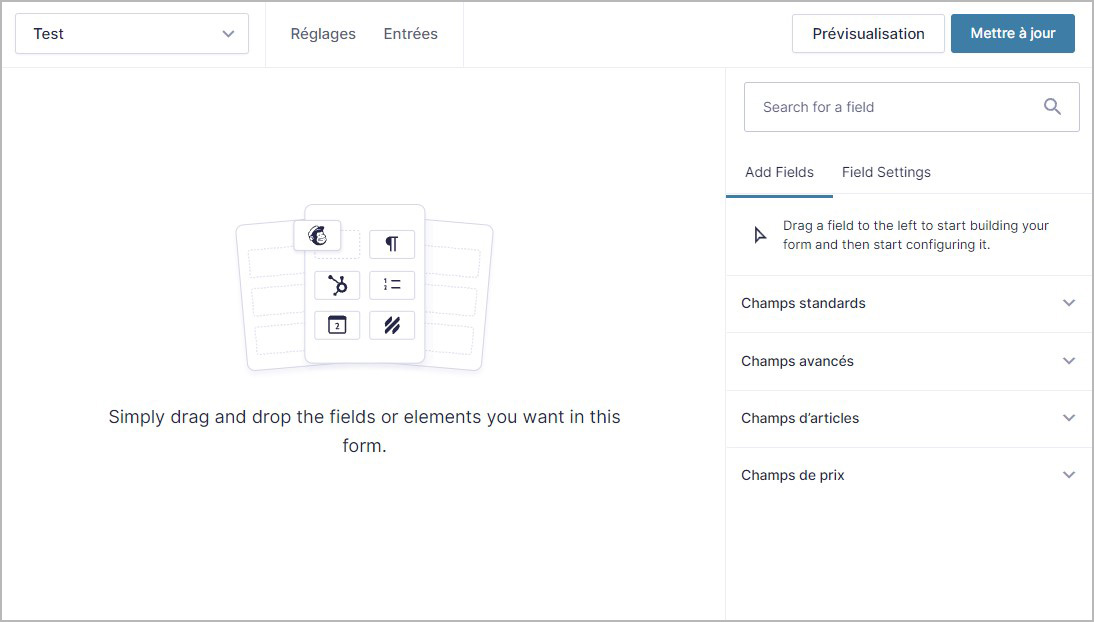
Task: Open the Réglages menu
Action: tap(323, 34)
